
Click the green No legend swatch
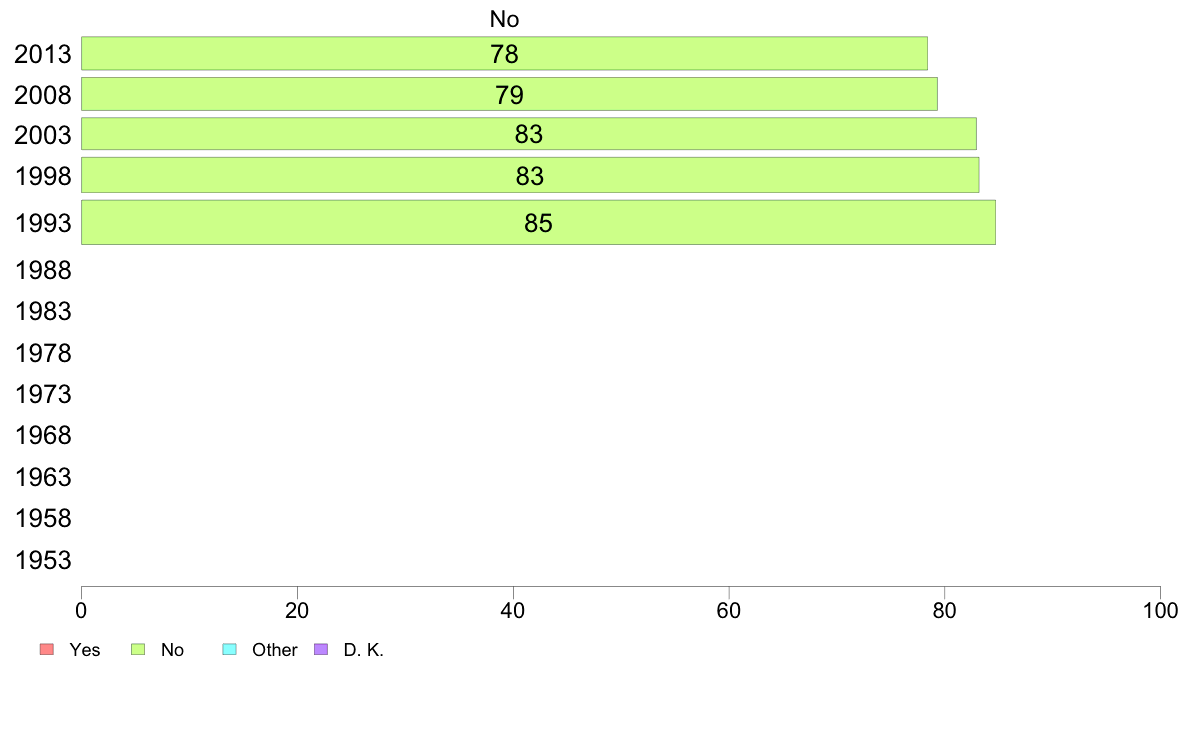[138, 650]
